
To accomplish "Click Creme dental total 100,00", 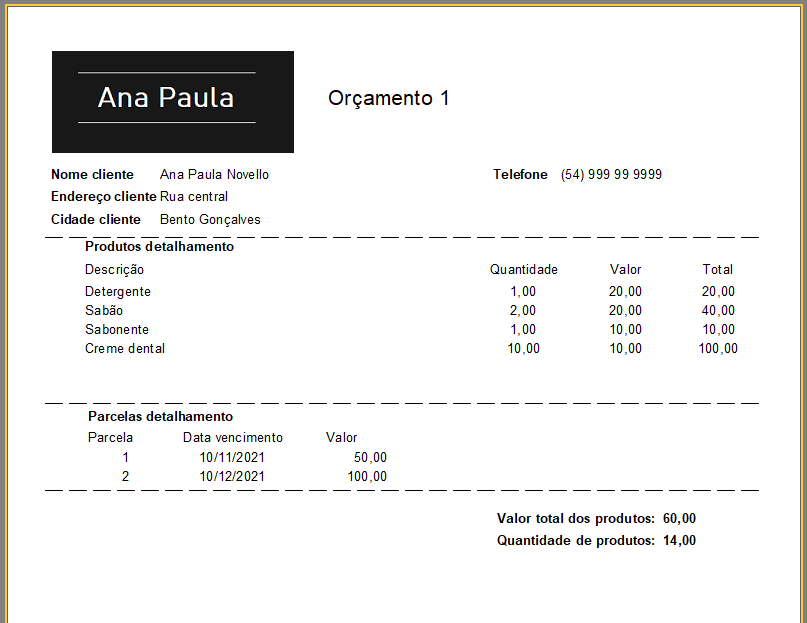I will [718, 349].
